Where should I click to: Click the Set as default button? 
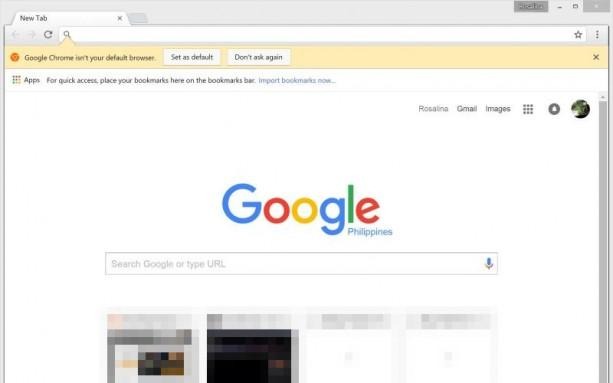[192, 57]
